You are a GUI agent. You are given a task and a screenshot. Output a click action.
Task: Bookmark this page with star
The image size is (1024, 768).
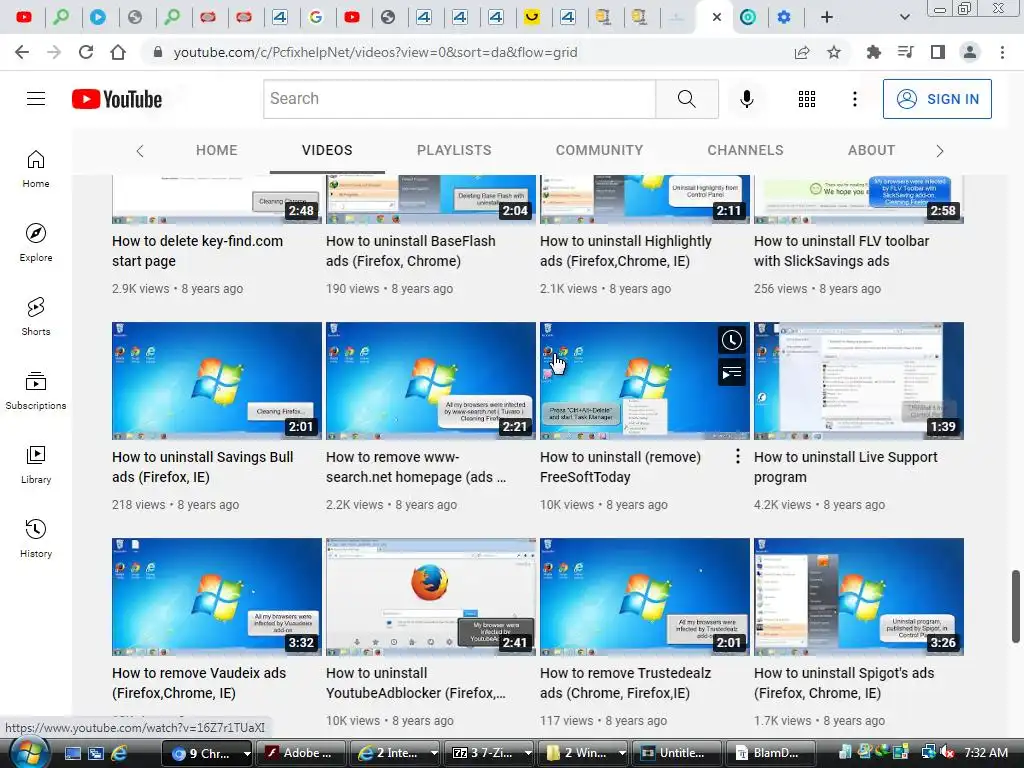(x=834, y=52)
